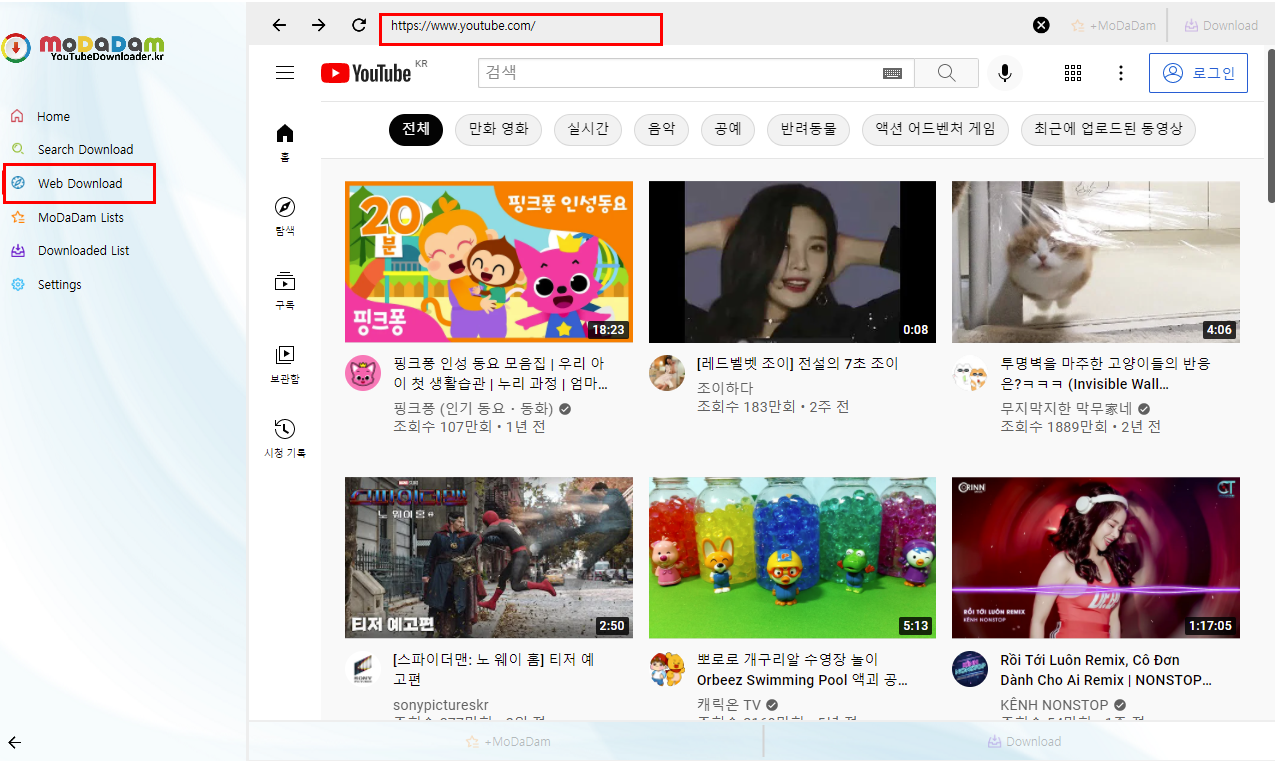
Task: Open Search Download page
Action: [x=85, y=149]
